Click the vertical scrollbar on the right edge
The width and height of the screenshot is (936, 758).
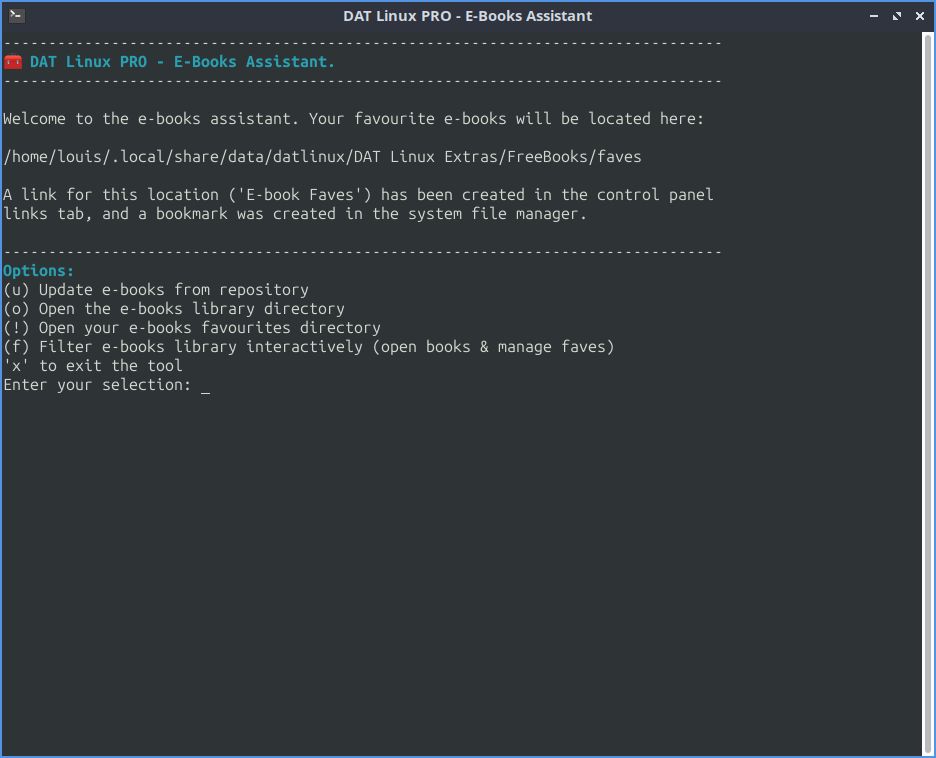(x=926, y=390)
